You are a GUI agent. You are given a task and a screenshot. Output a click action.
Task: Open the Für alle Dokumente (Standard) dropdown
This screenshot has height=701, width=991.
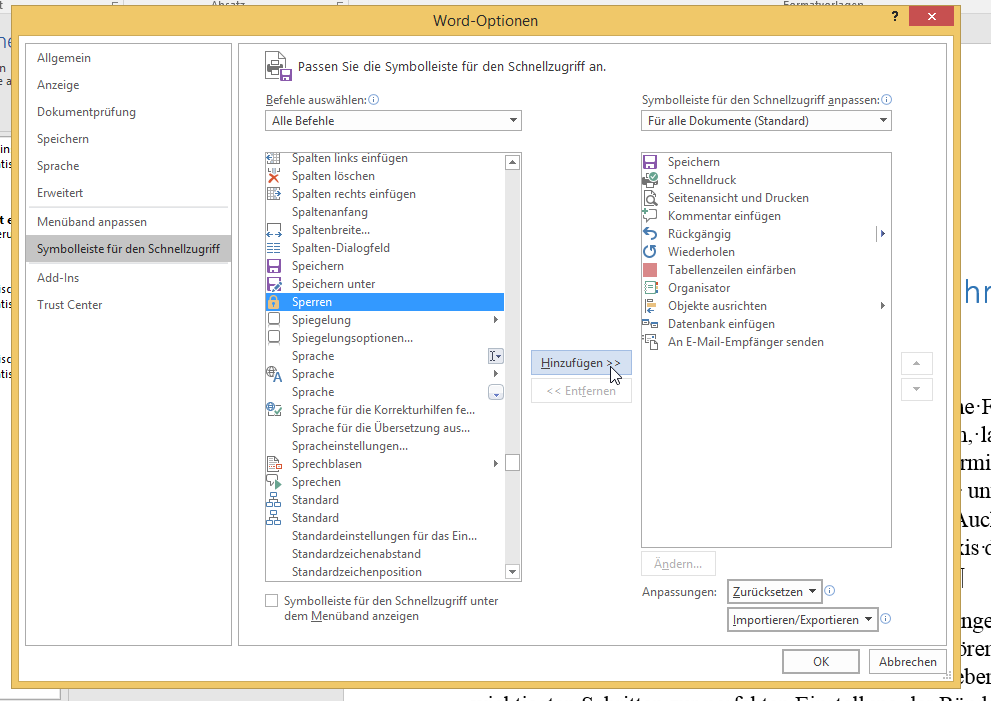pos(766,121)
